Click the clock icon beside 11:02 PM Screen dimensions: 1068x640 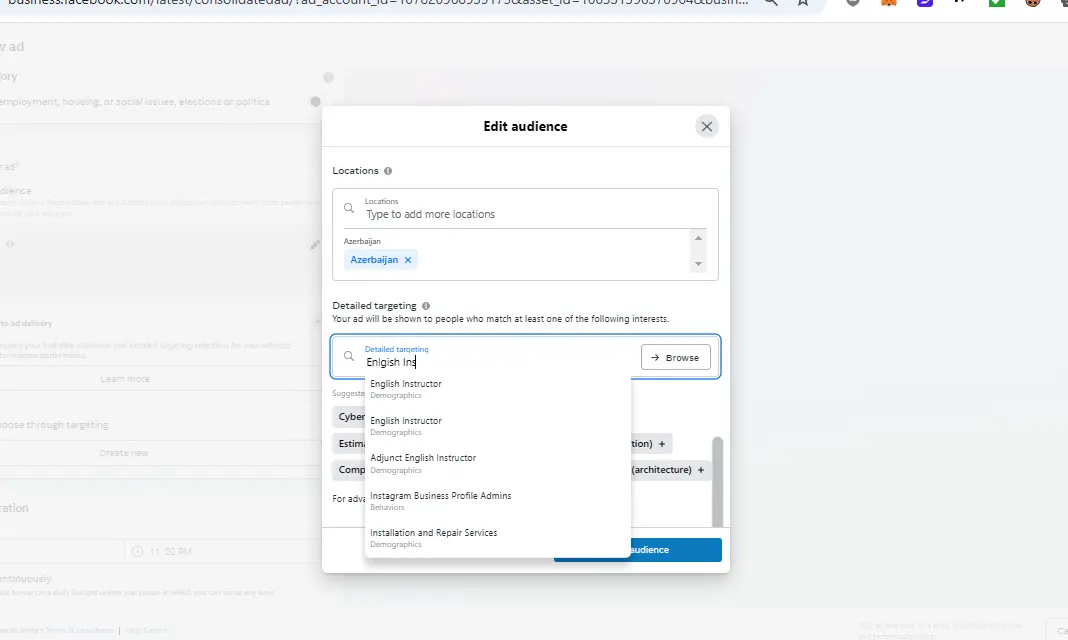click(x=137, y=551)
